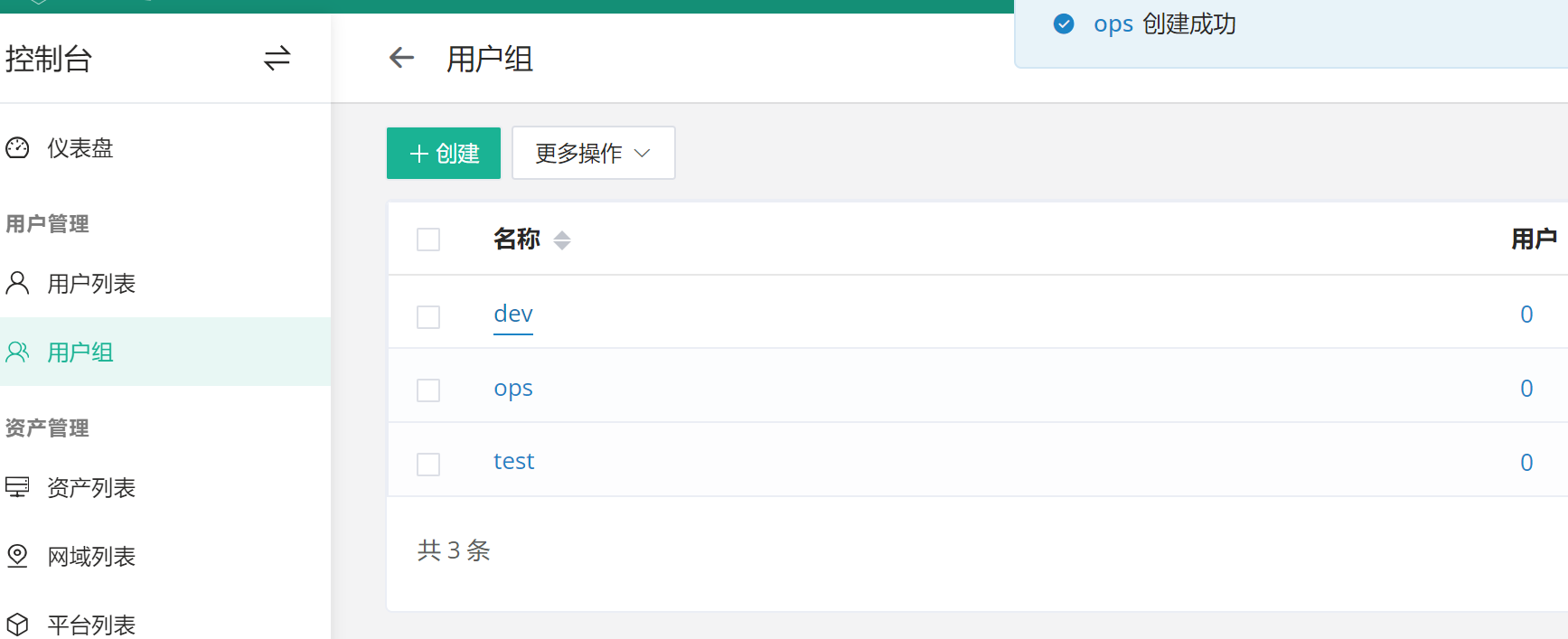This screenshot has height=639, width=1568.
Task: Click the 用户列表 person icon
Action: 17,283
